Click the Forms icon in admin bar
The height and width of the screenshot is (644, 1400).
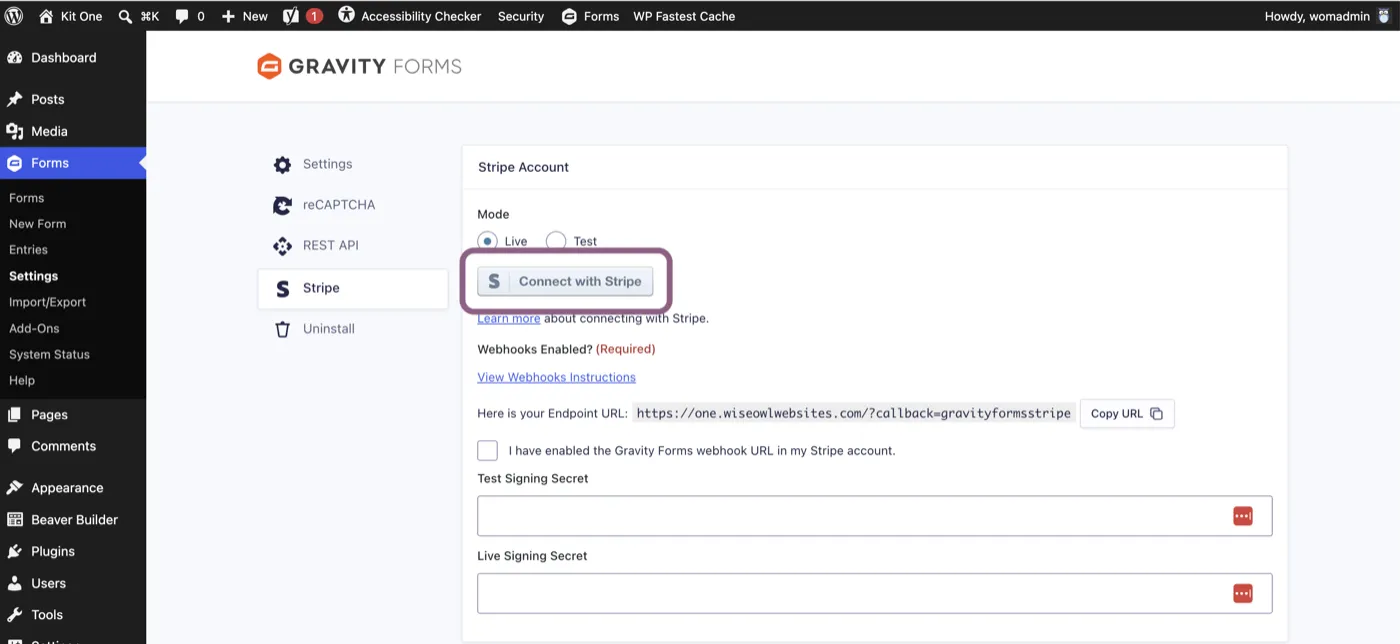tap(569, 16)
